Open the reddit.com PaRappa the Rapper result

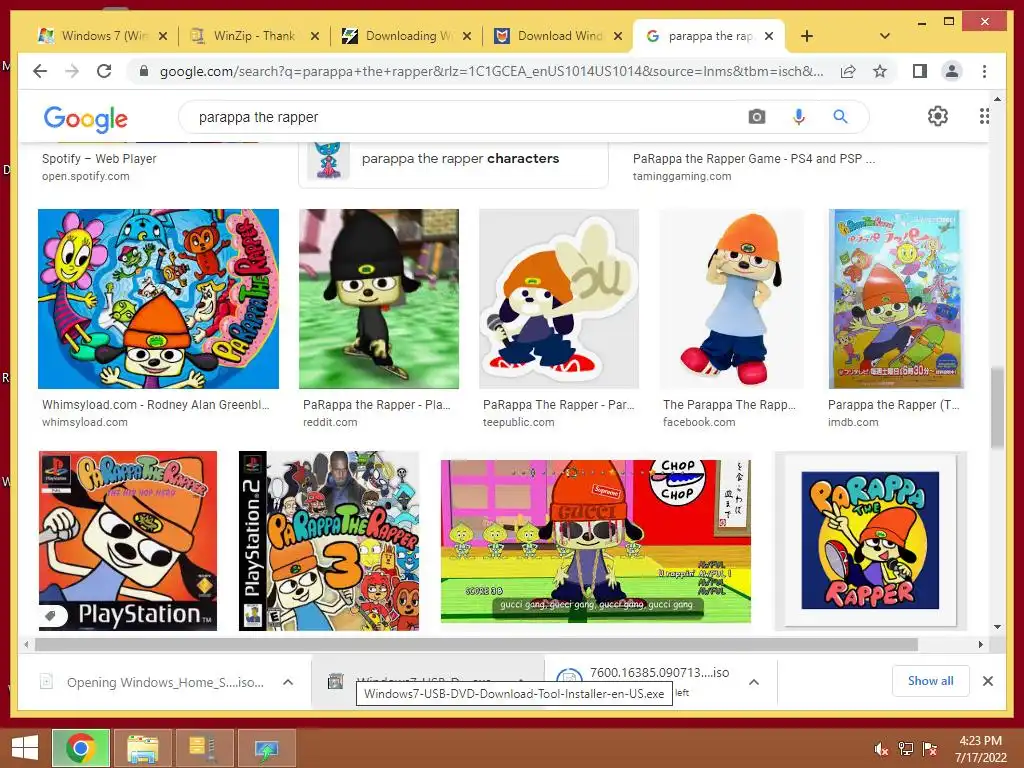(377, 405)
